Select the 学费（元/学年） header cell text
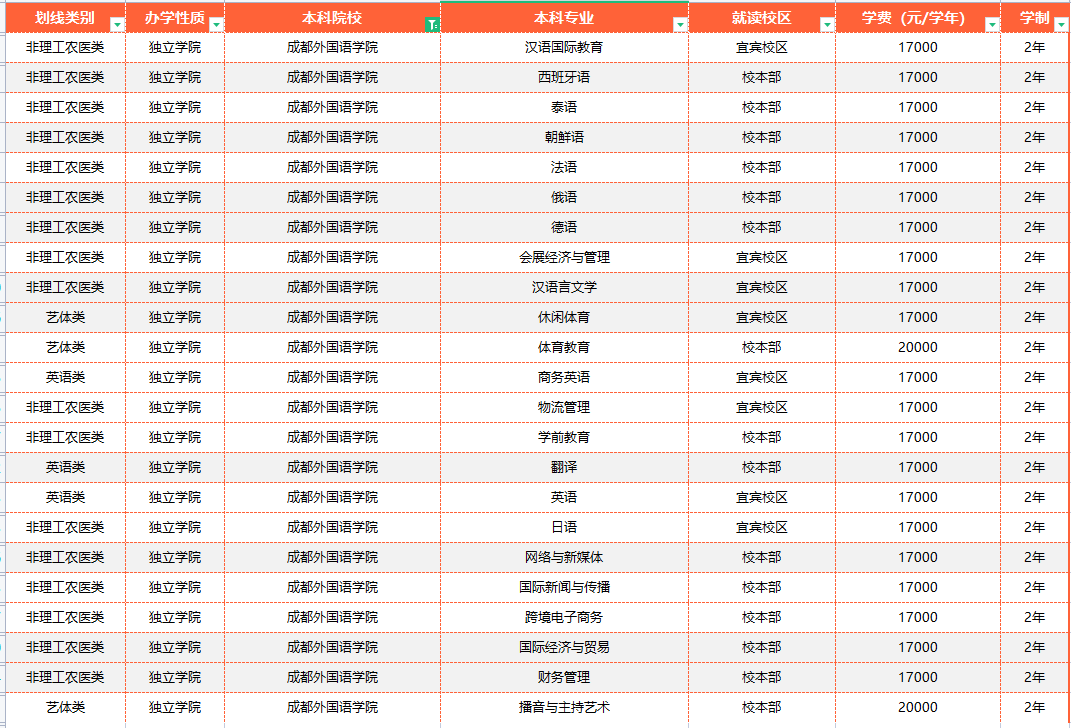The height and width of the screenshot is (728, 1071). (913, 18)
